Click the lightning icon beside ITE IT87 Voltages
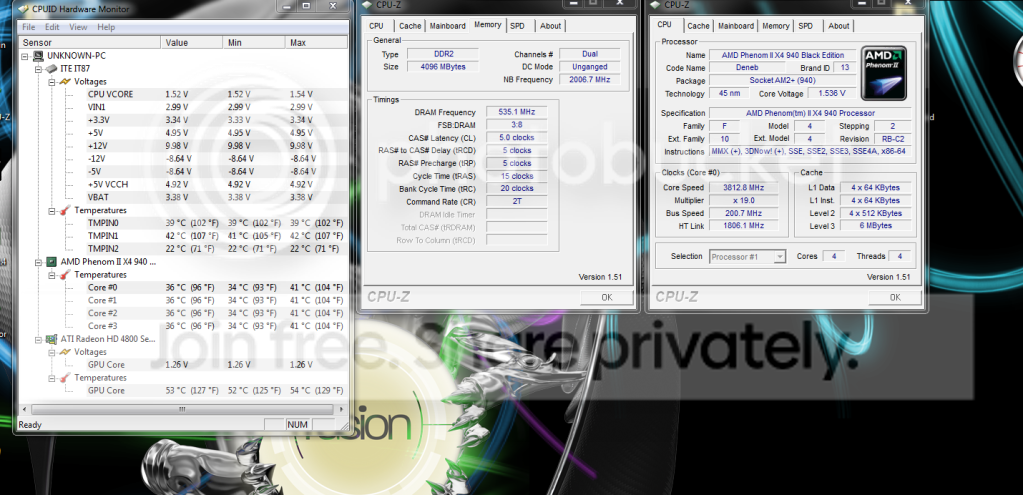 tap(65, 82)
